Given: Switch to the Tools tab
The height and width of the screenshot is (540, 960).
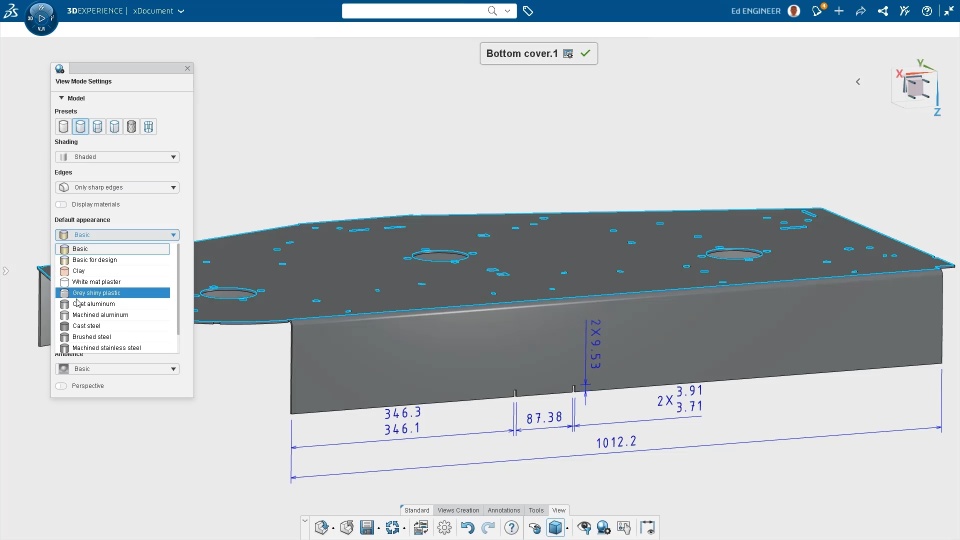Looking at the screenshot, I should click(536, 510).
